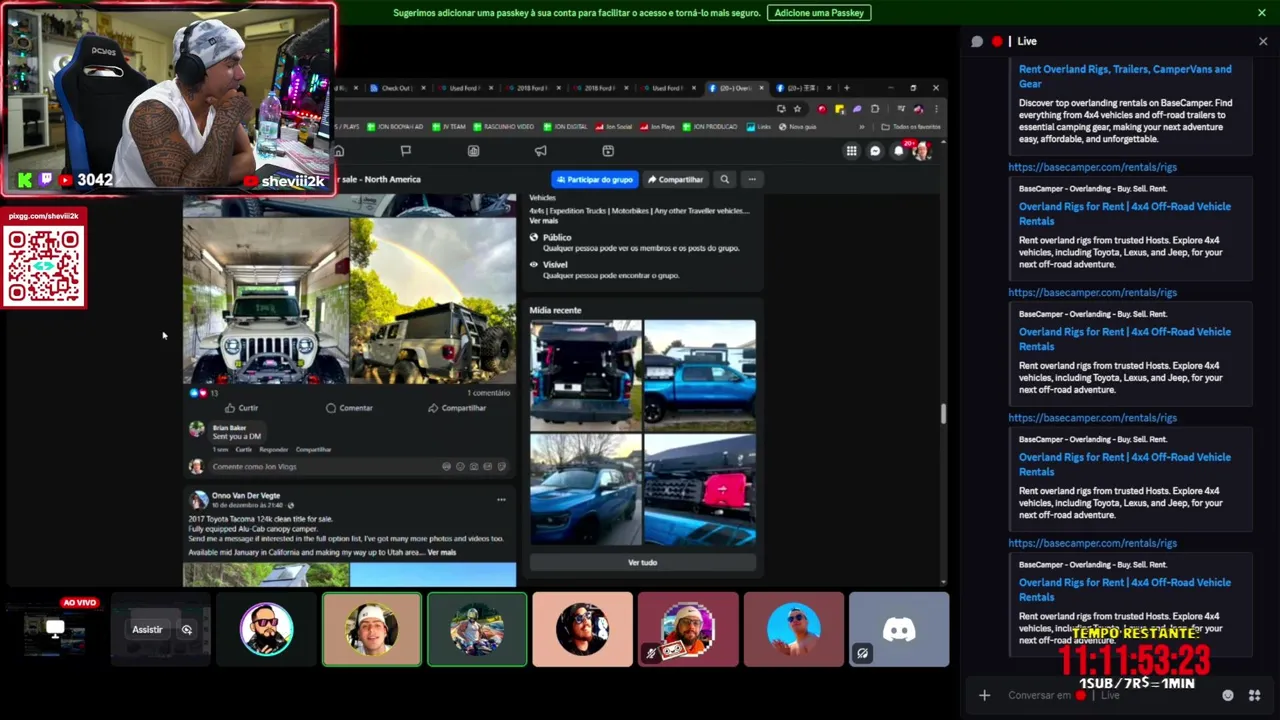Click Ver tudo under Mídia recente
This screenshot has height=720, width=1280.
coord(642,563)
